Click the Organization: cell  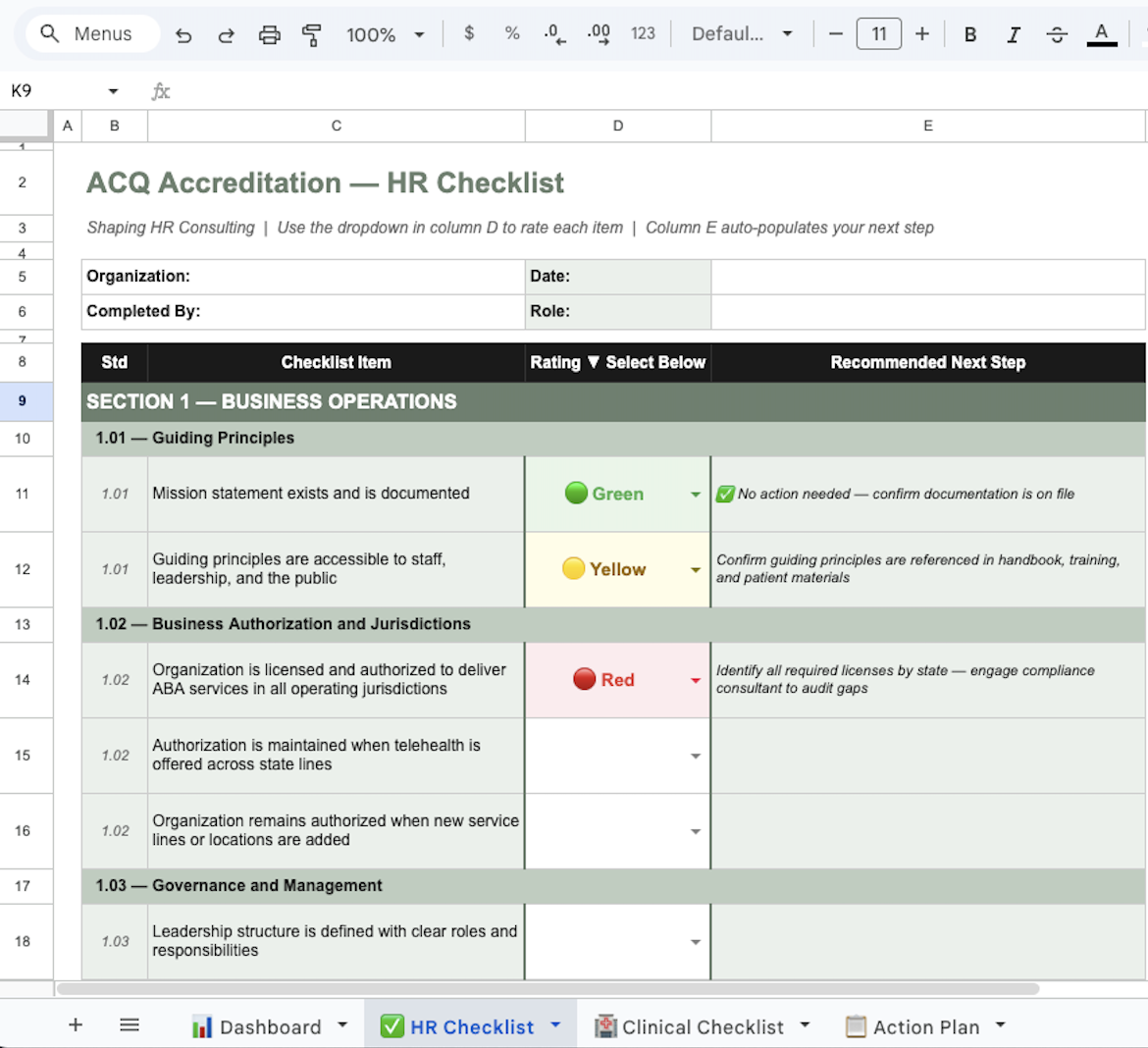point(303,276)
